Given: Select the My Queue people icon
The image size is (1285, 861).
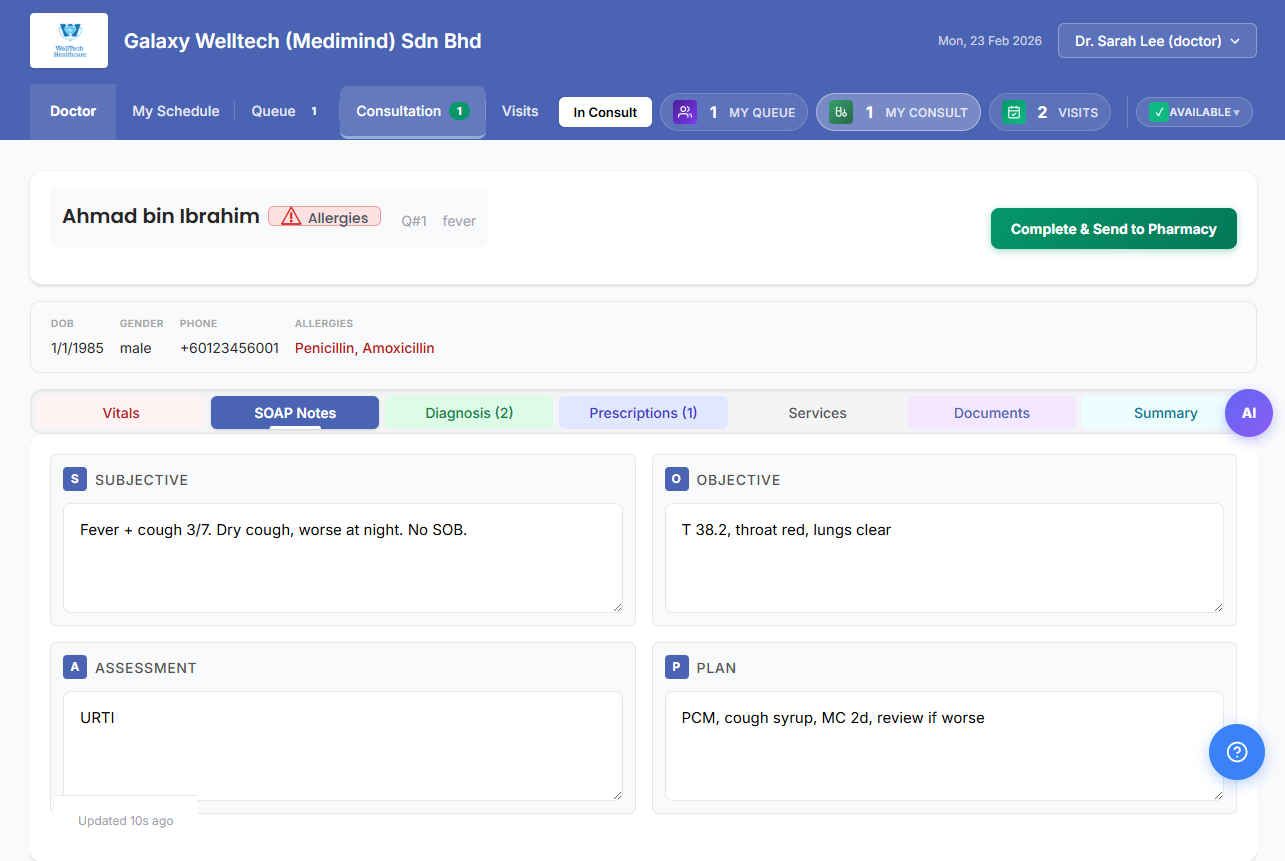Looking at the screenshot, I should click(x=684, y=112).
